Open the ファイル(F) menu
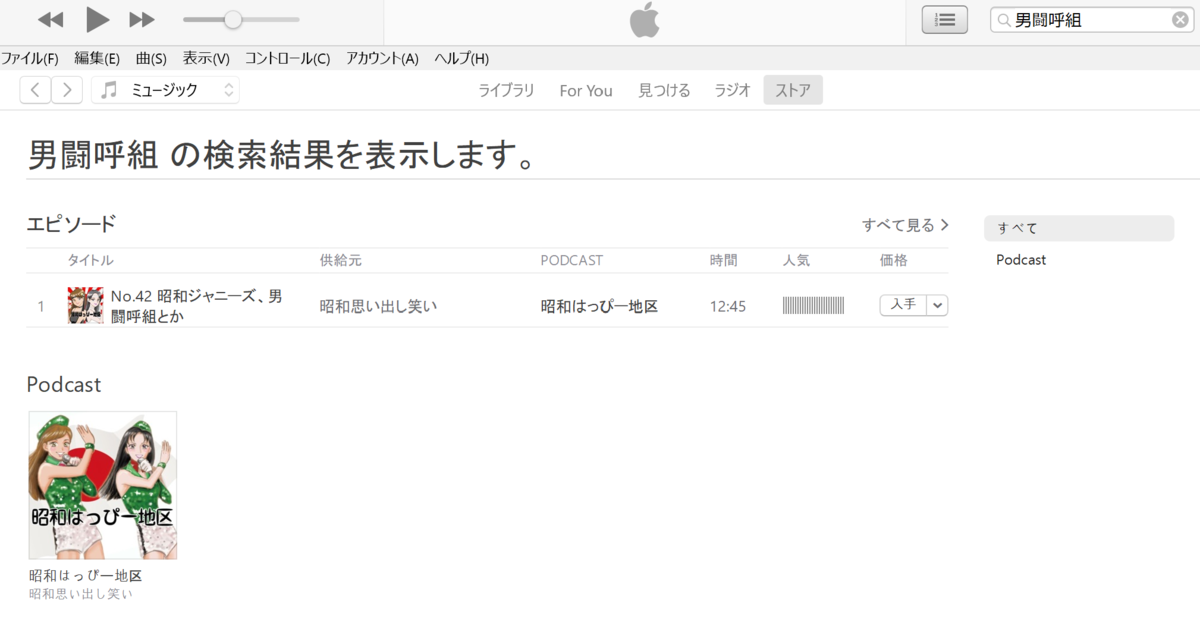 [x=30, y=58]
